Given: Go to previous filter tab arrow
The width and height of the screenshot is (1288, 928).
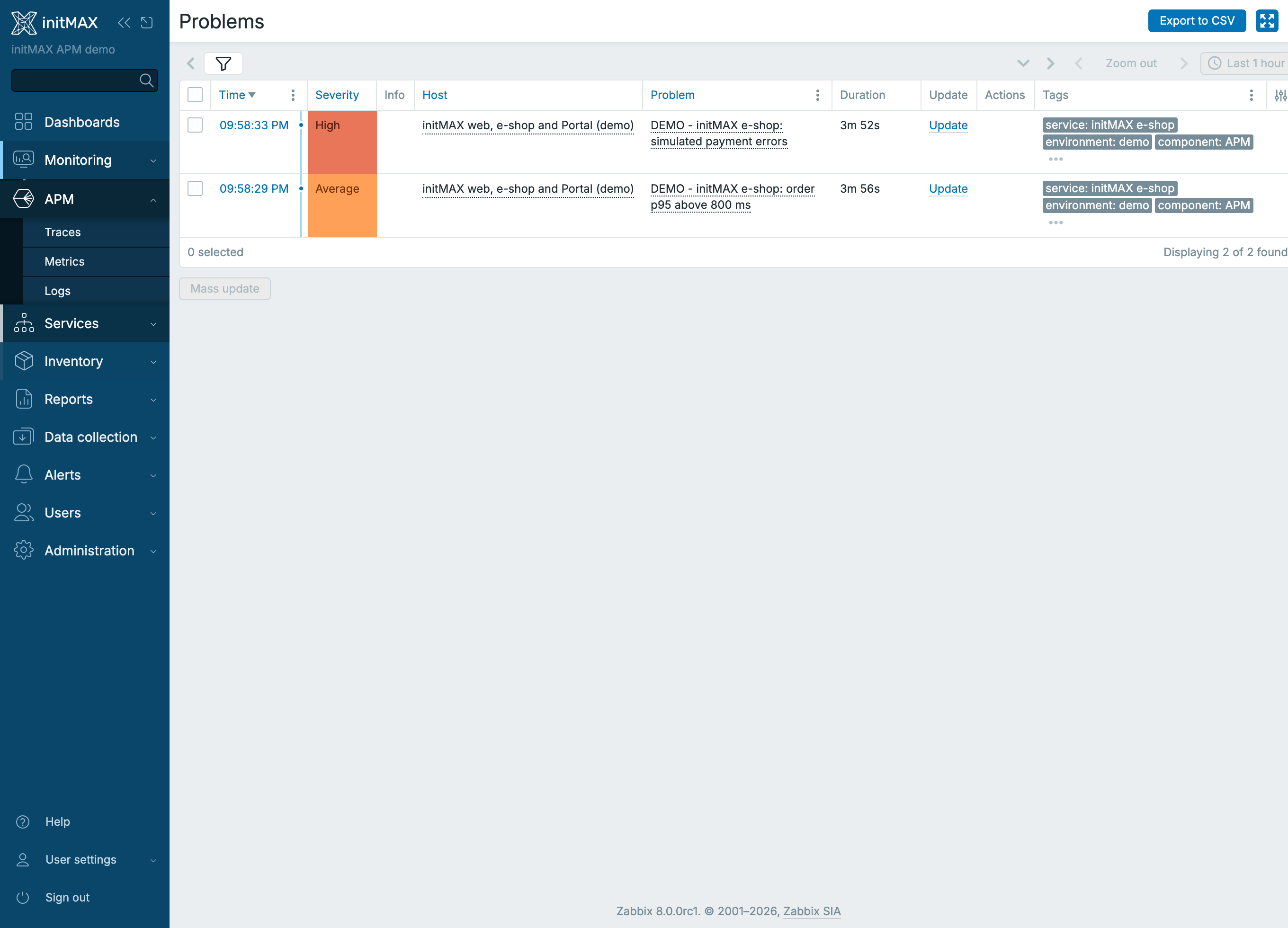Looking at the screenshot, I should click(x=191, y=63).
